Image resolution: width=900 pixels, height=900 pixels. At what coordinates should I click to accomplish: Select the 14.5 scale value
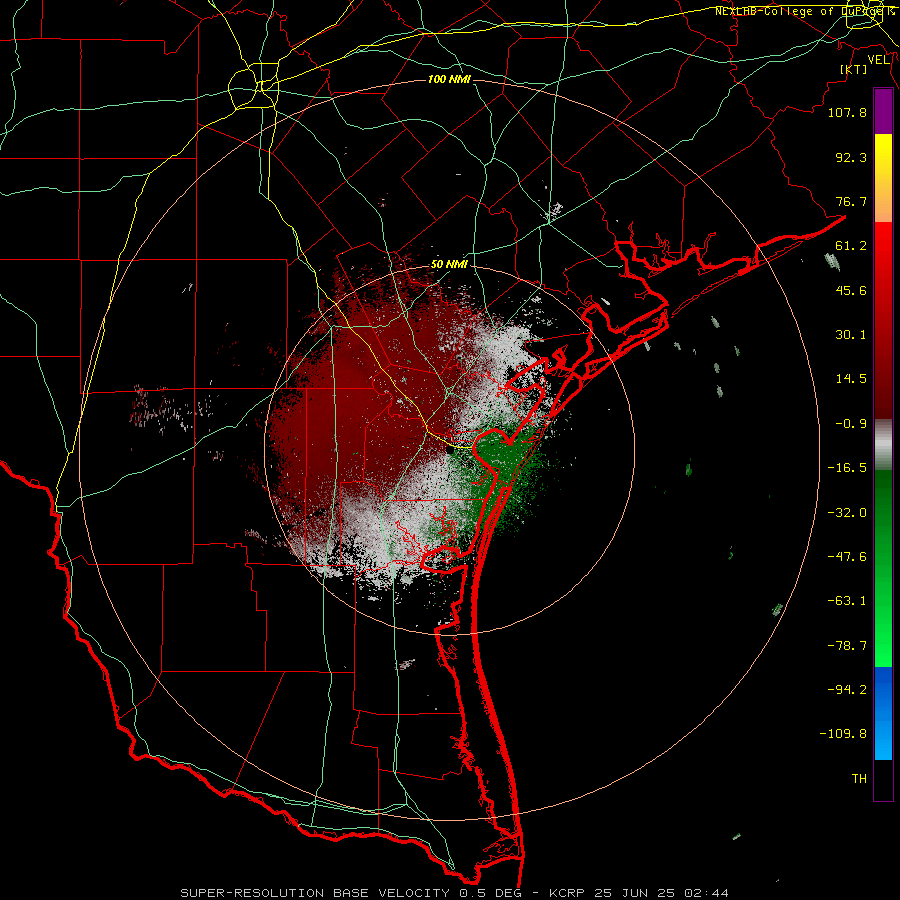pos(851,379)
